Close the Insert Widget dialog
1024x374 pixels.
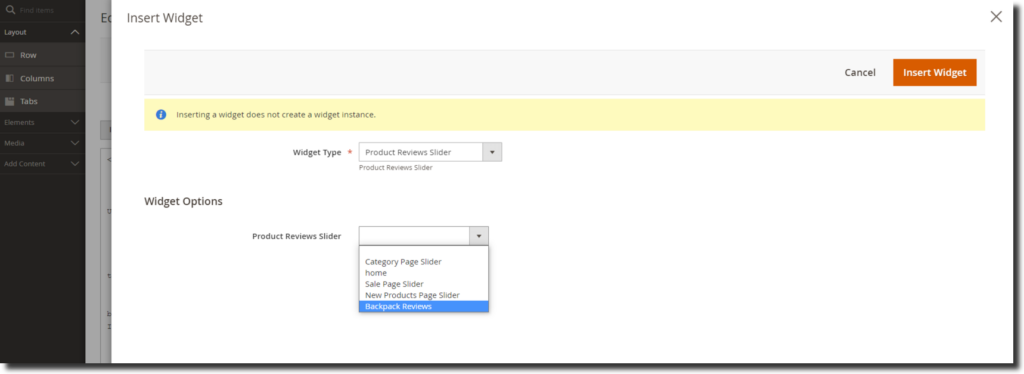pyautogui.click(x=996, y=17)
